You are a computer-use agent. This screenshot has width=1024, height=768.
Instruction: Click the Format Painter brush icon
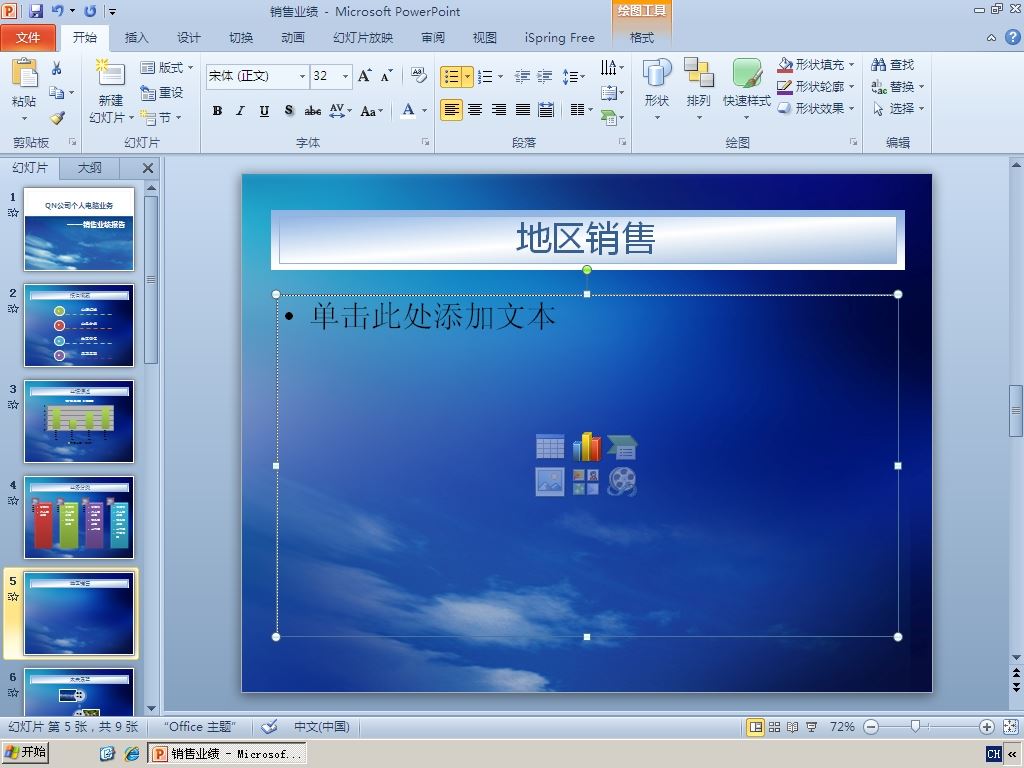point(57,118)
